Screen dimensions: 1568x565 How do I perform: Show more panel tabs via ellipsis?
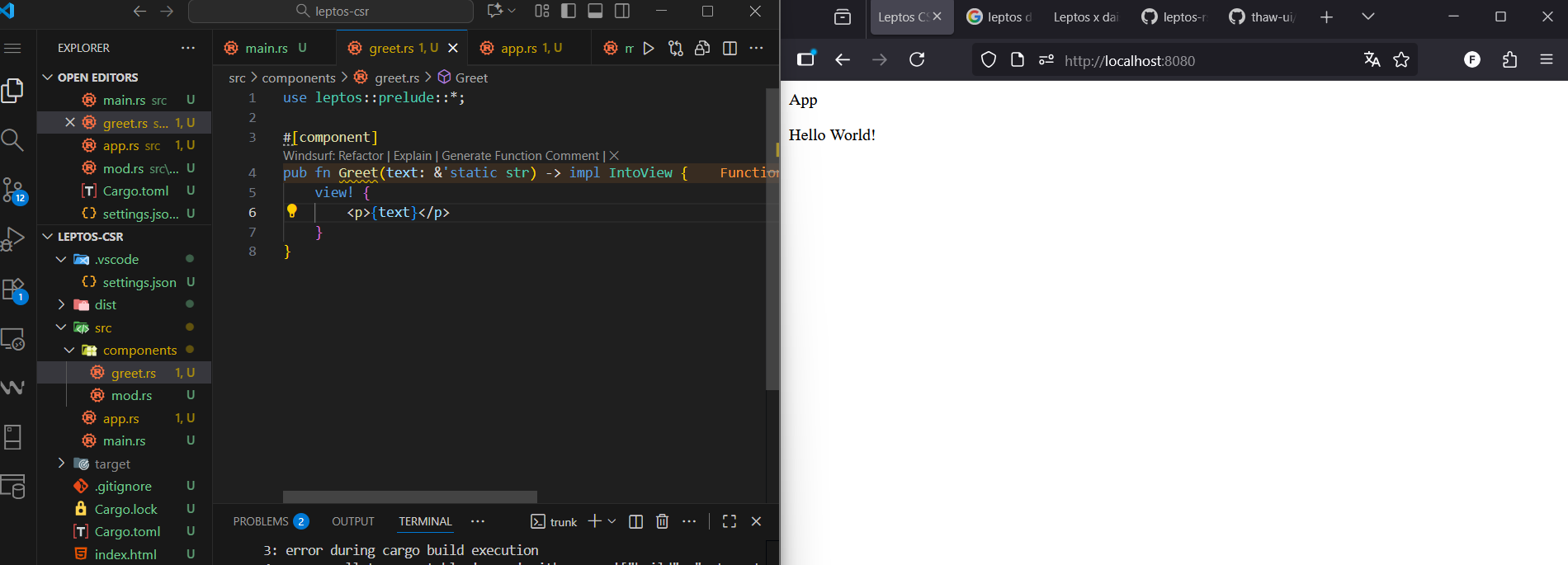478,521
